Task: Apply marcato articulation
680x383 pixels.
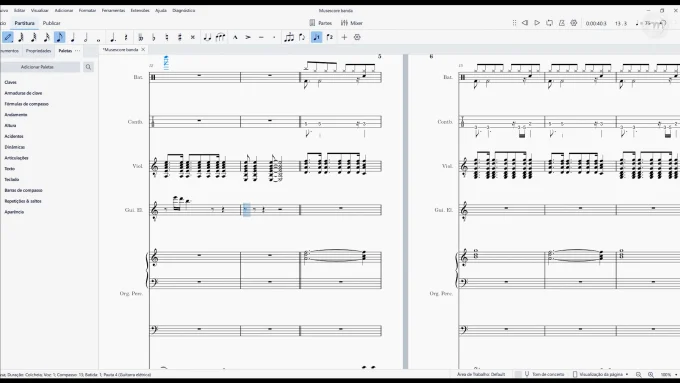Action: [x=235, y=37]
